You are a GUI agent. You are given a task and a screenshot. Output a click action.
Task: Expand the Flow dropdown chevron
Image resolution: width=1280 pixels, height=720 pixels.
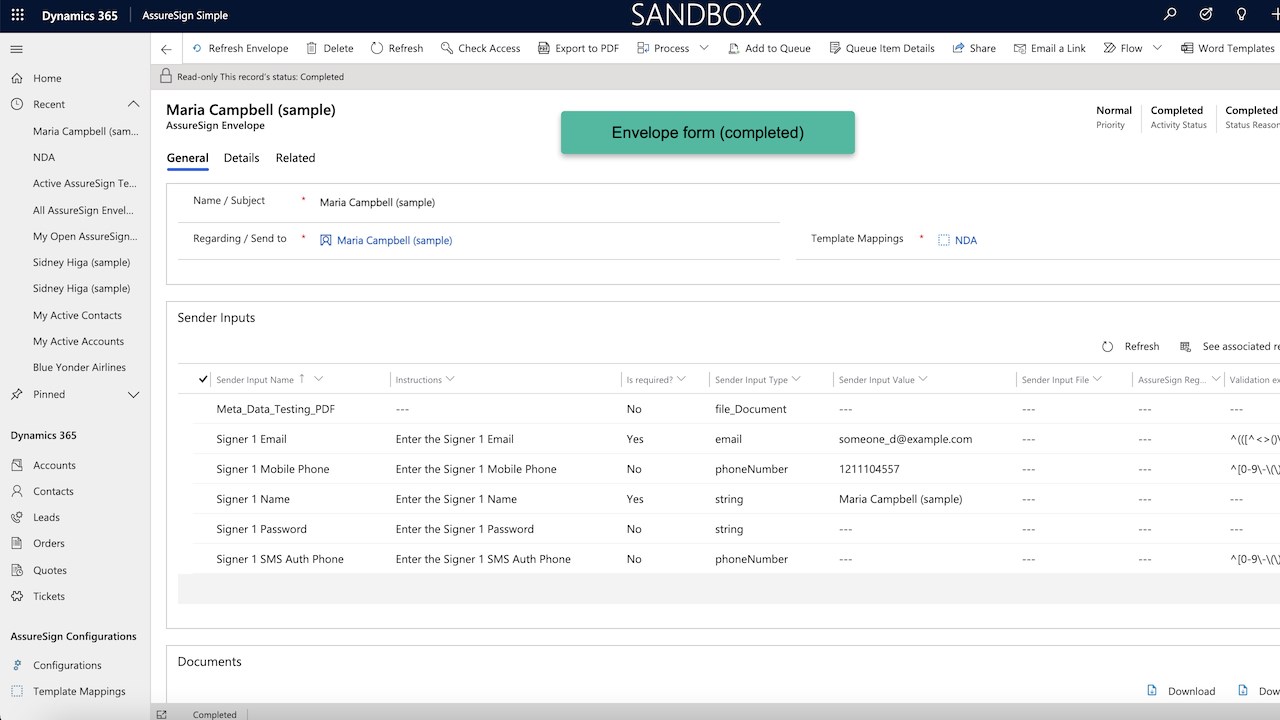(x=1157, y=48)
